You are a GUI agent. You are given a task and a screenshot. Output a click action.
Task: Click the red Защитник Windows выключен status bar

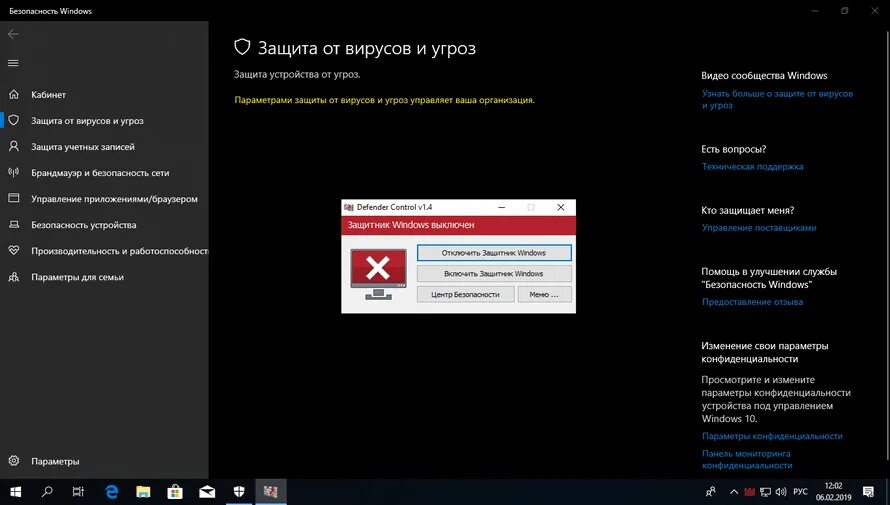coord(459,225)
